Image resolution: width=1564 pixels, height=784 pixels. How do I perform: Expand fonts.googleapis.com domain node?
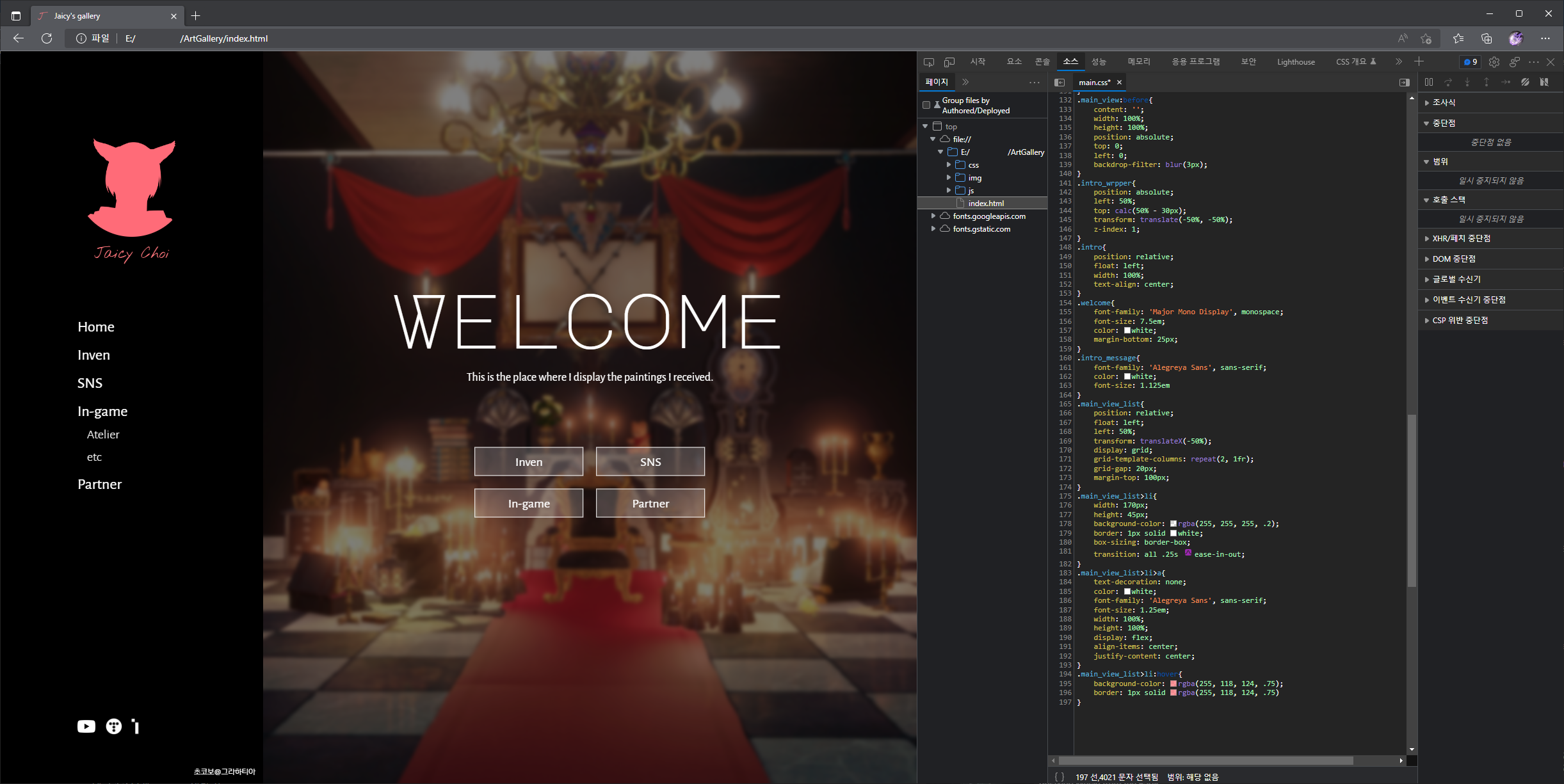[933, 216]
